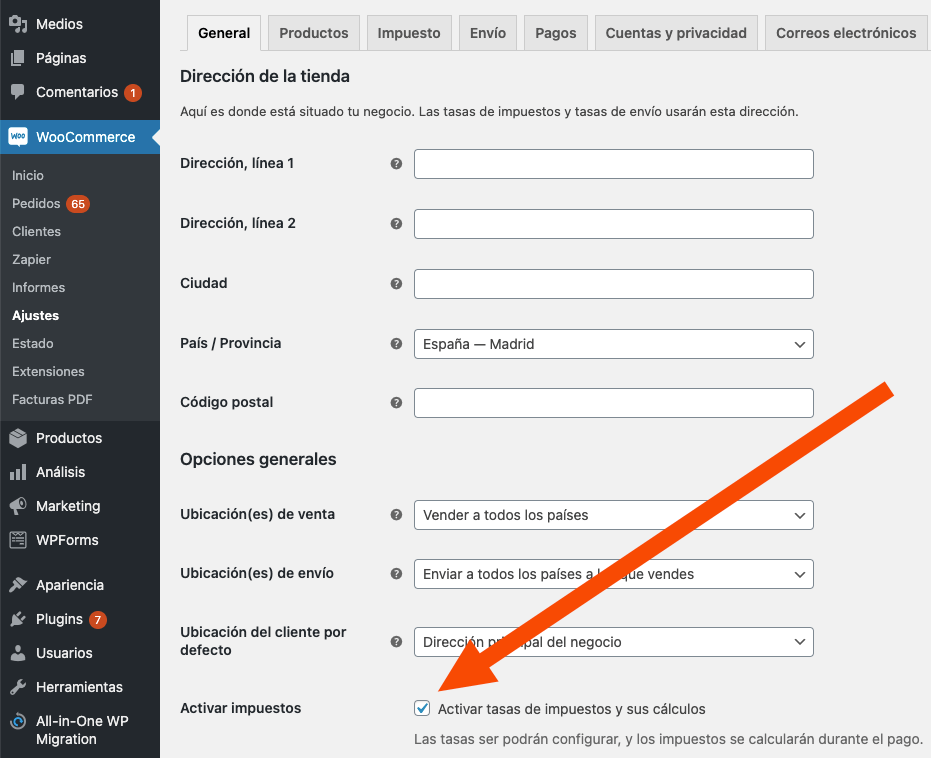Open Ubicación del cliente por defecto dropdown

point(613,642)
